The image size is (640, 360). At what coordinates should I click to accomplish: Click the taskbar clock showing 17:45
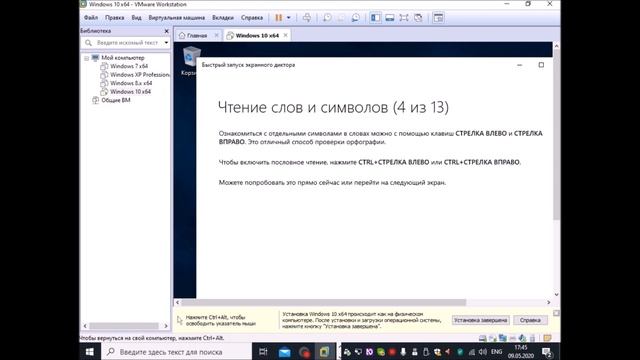pyautogui.click(x=521, y=352)
